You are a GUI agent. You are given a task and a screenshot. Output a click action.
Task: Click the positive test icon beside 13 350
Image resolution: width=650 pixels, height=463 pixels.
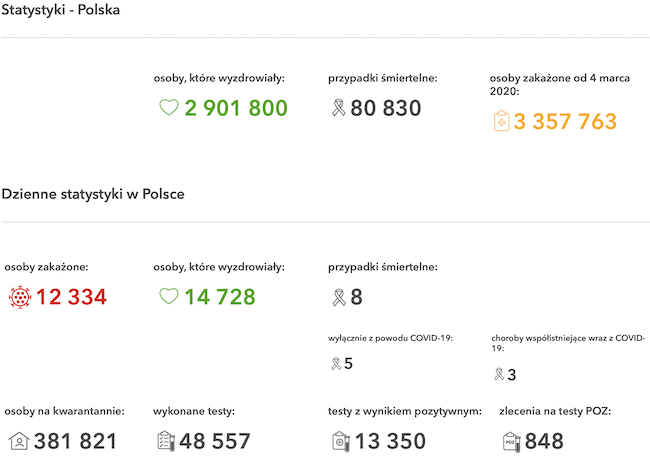click(341, 441)
